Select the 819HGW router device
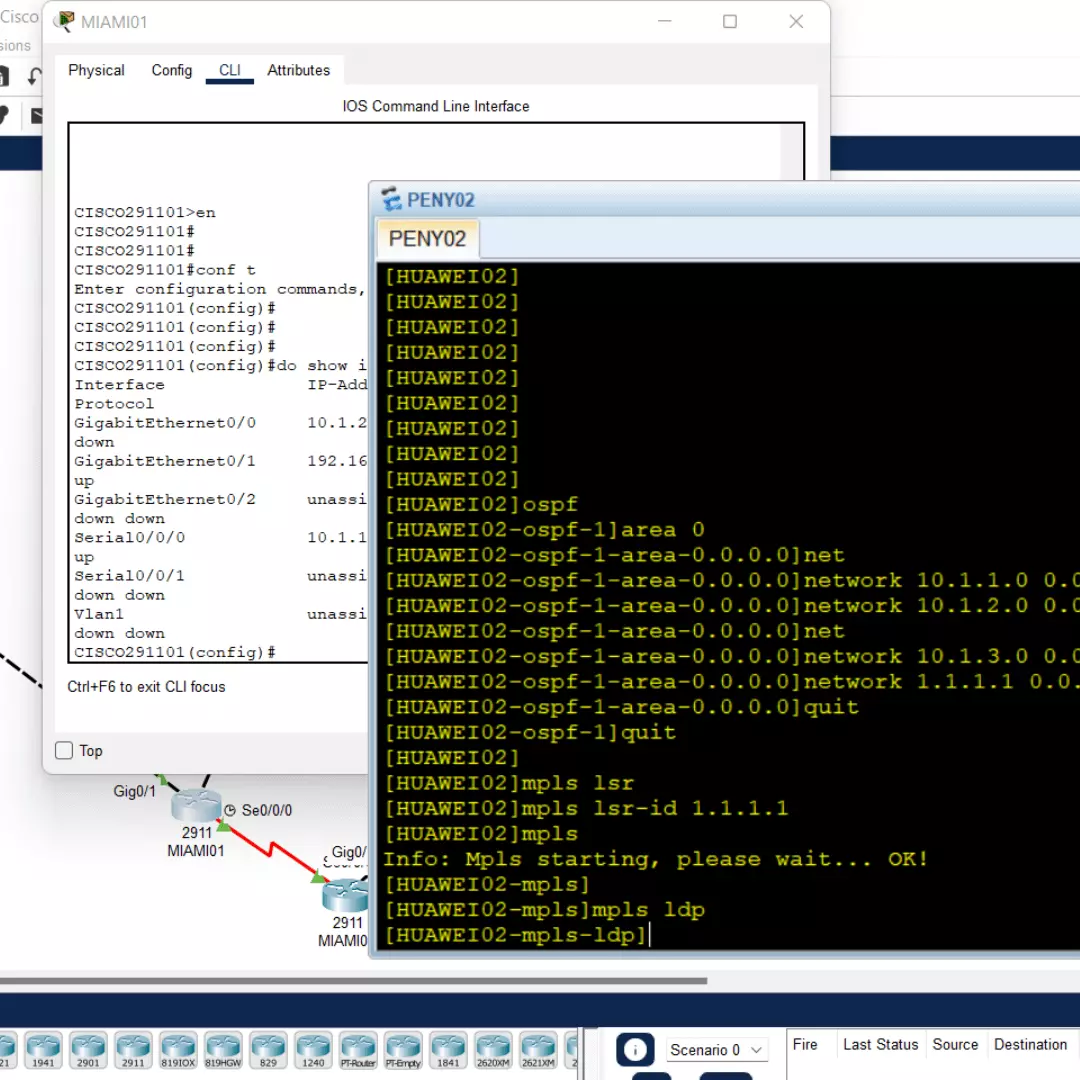Image resolution: width=1080 pixels, height=1080 pixels. 223,1050
